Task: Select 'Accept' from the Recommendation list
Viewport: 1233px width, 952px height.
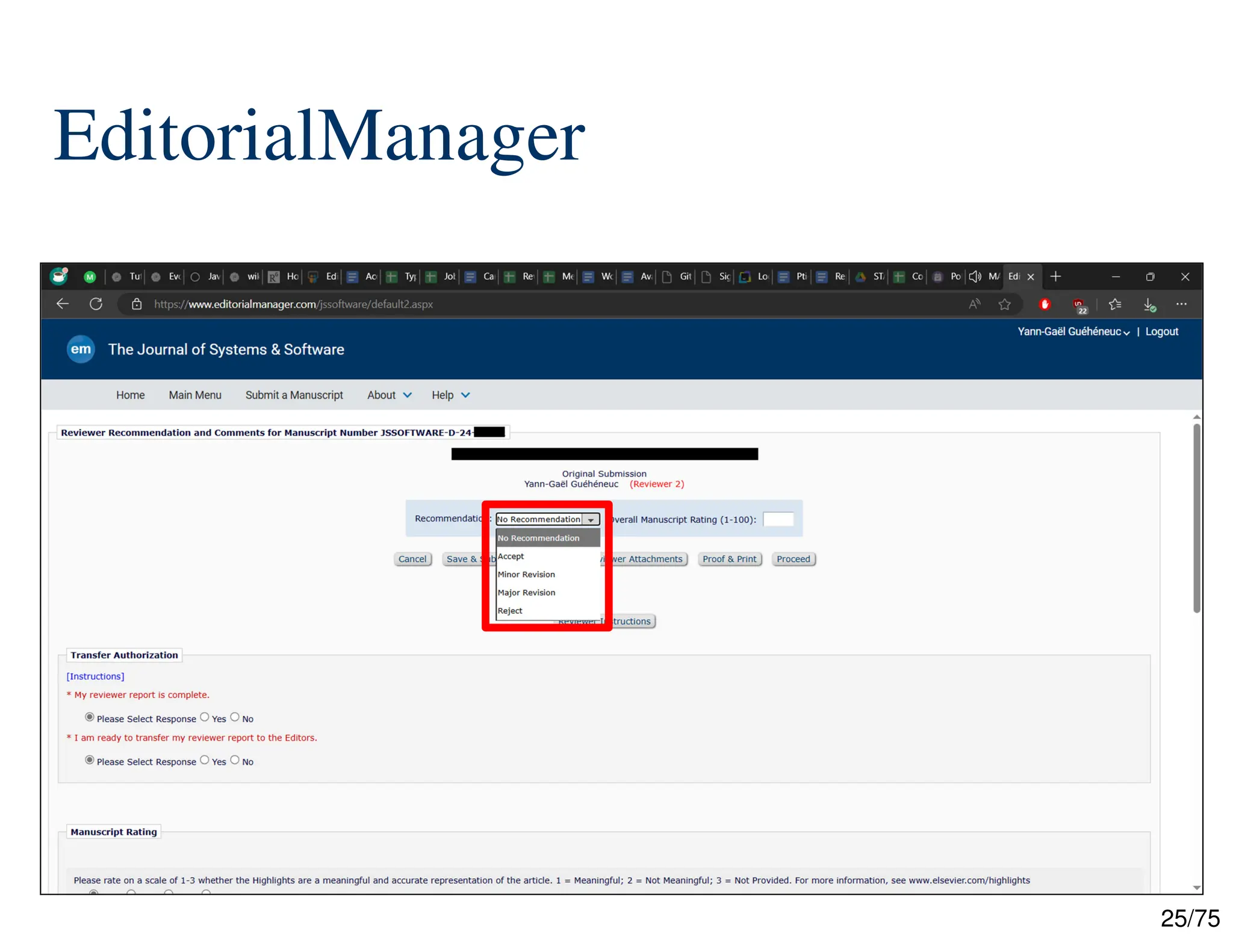Action: point(547,556)
